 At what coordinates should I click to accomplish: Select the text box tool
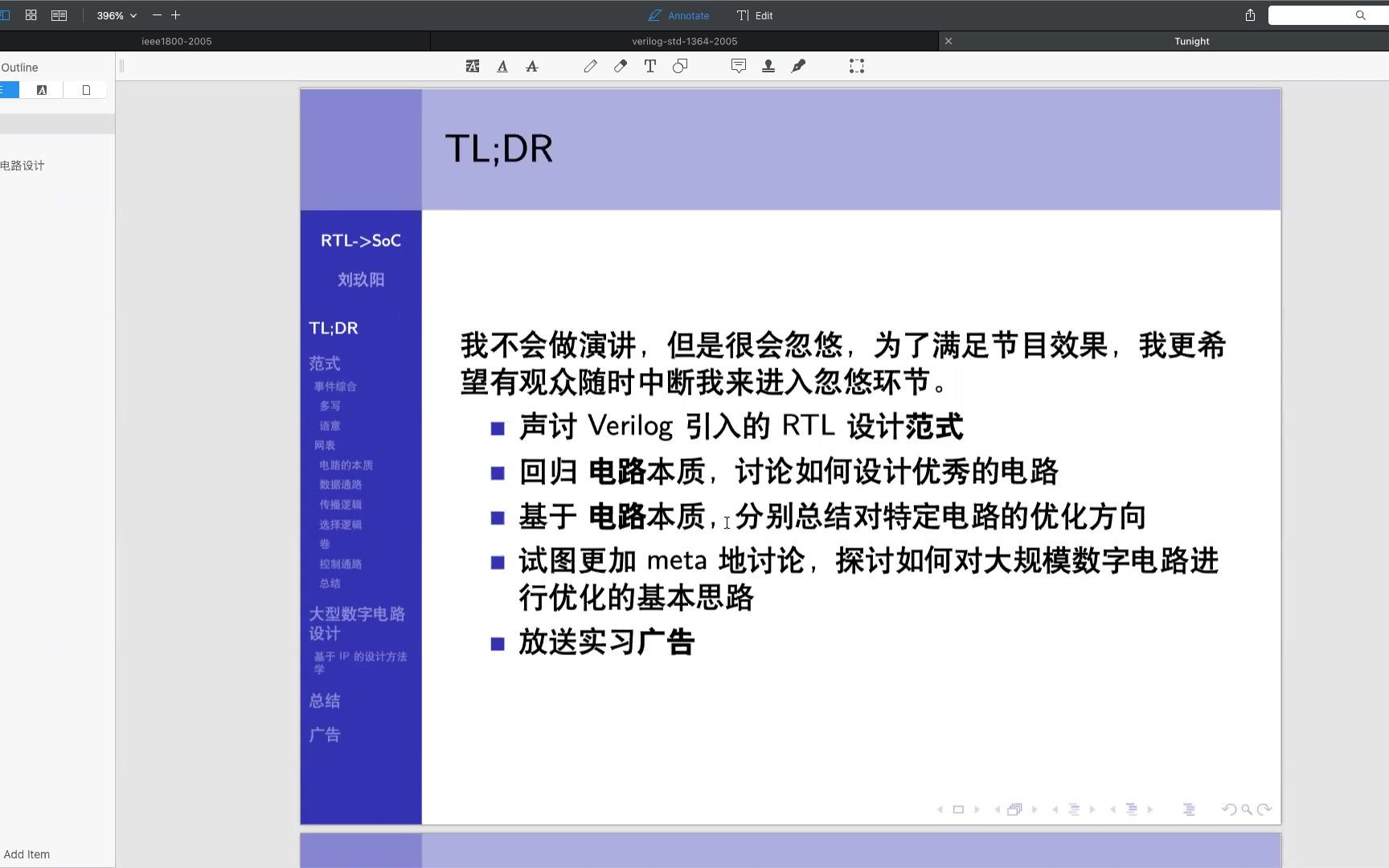(650, 66)
